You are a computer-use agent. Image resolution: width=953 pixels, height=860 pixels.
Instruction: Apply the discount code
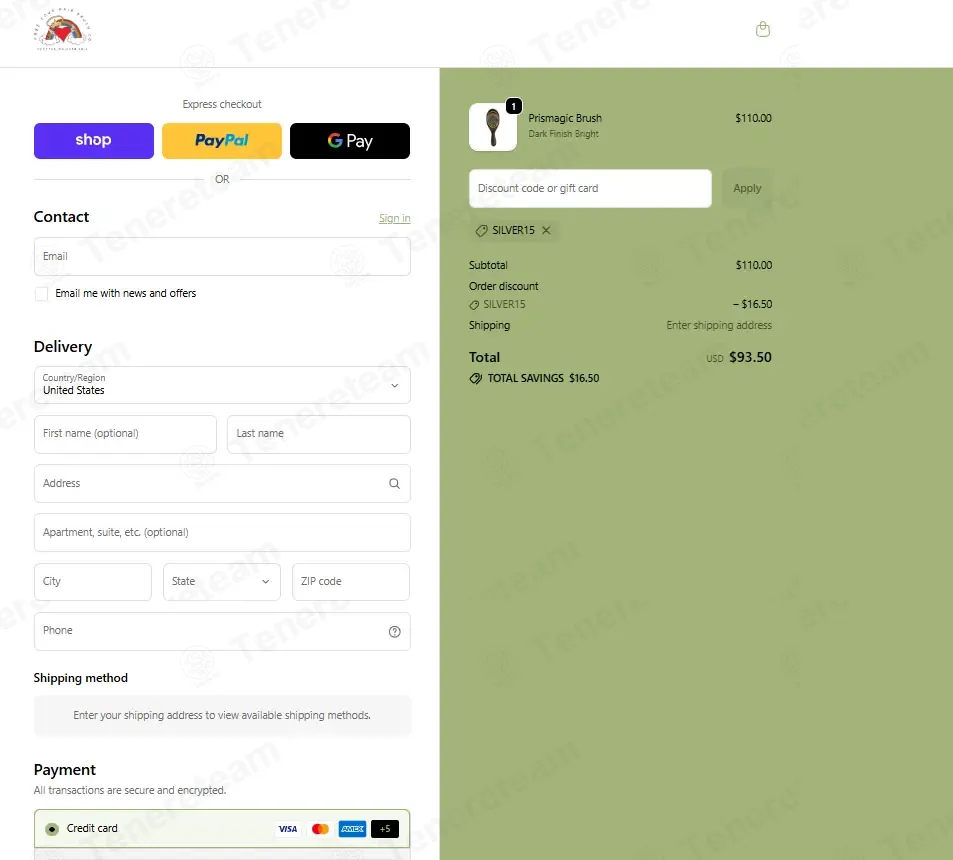click(x=747, y=188)
